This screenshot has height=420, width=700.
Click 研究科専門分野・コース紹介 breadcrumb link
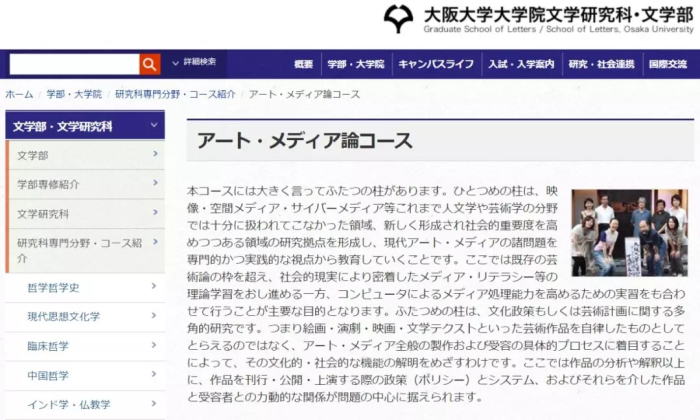tap(175, 94)
